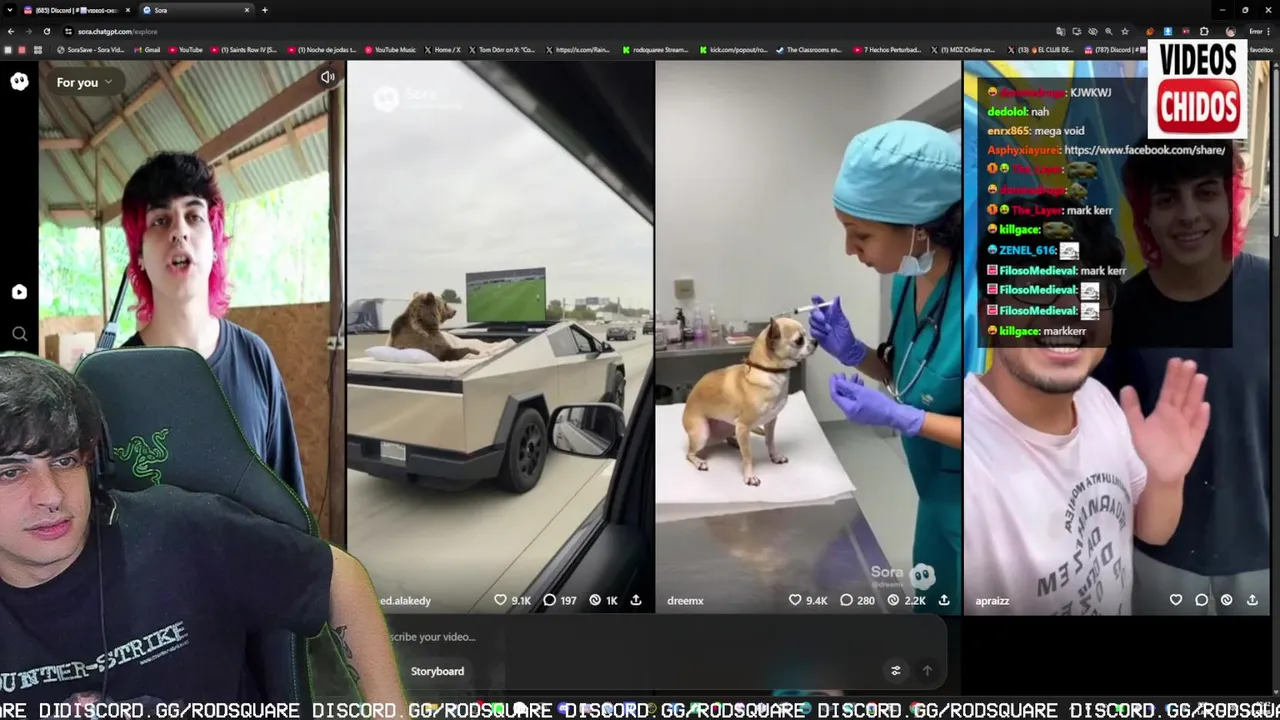Image resolution: width=1280 pixels, height=720 pixels.
Task: Open the The Classrooms bookmark
Action: tap(809, 49)
